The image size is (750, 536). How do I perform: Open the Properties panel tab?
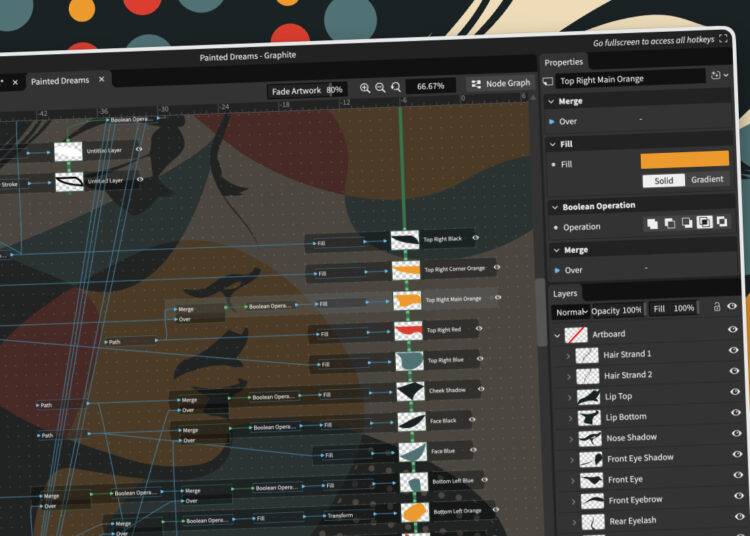point(563,62)
